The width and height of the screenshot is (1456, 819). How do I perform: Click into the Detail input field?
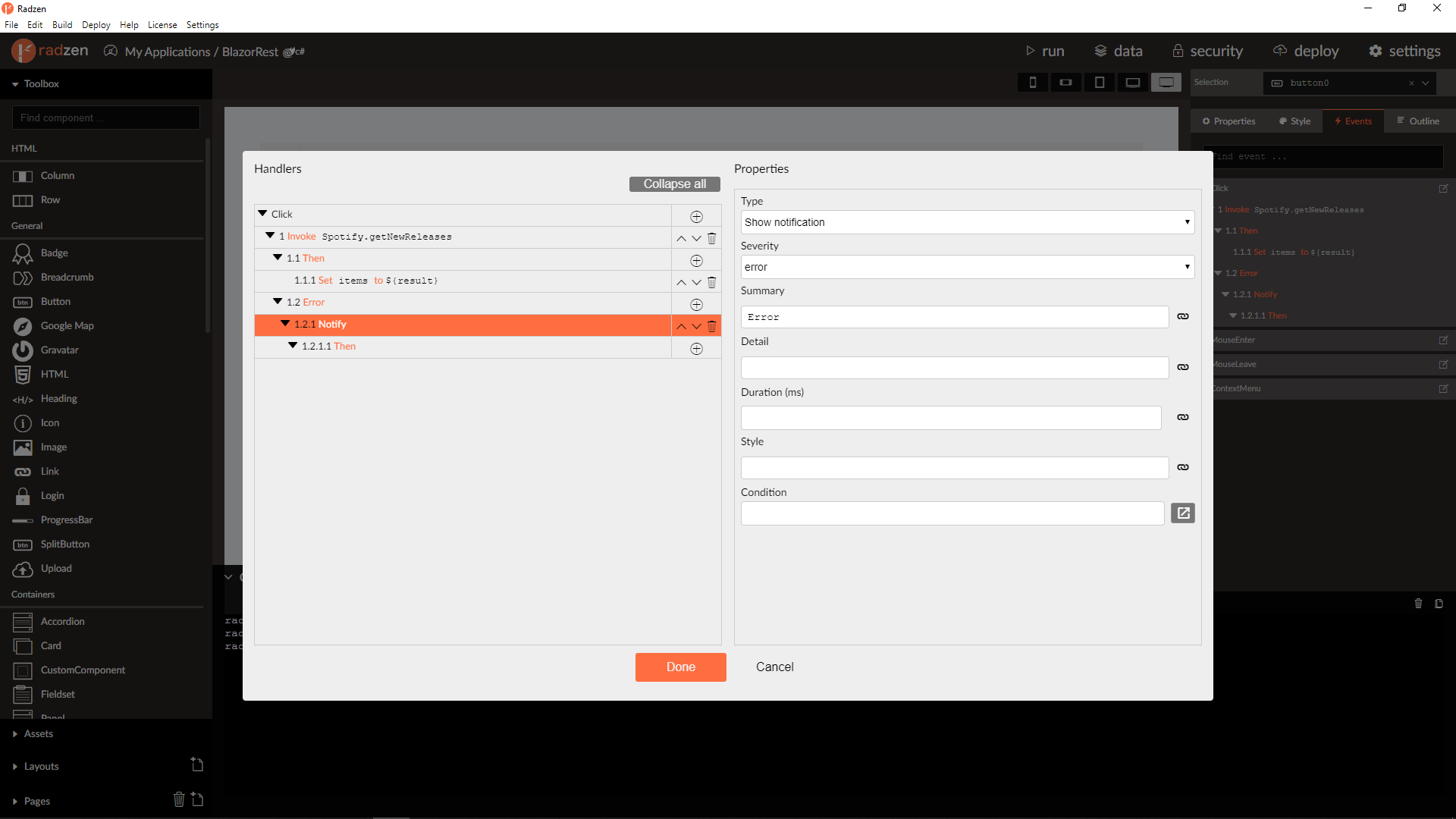pyautogui.click(x=954, y=368)
